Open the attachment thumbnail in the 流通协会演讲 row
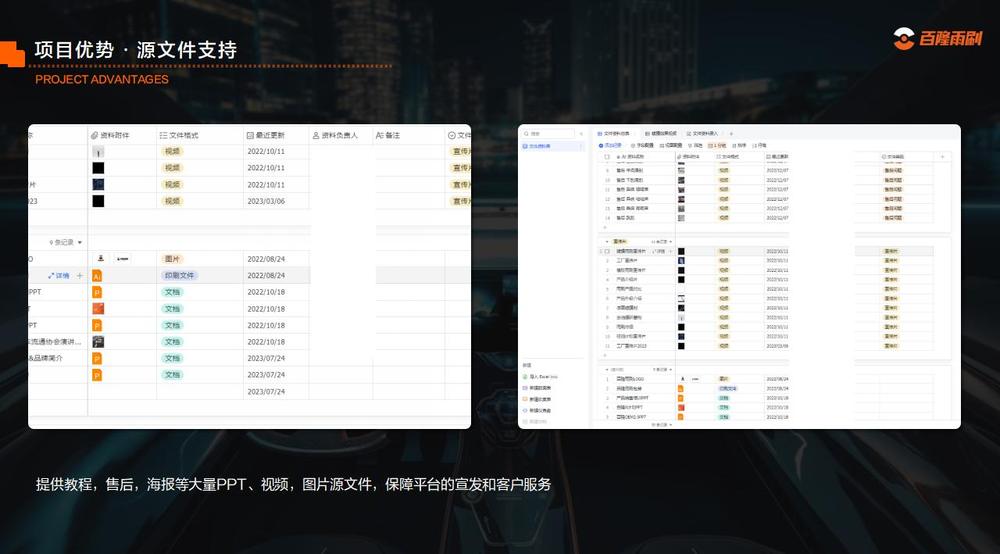1000x554 pixels. point(98,342)
